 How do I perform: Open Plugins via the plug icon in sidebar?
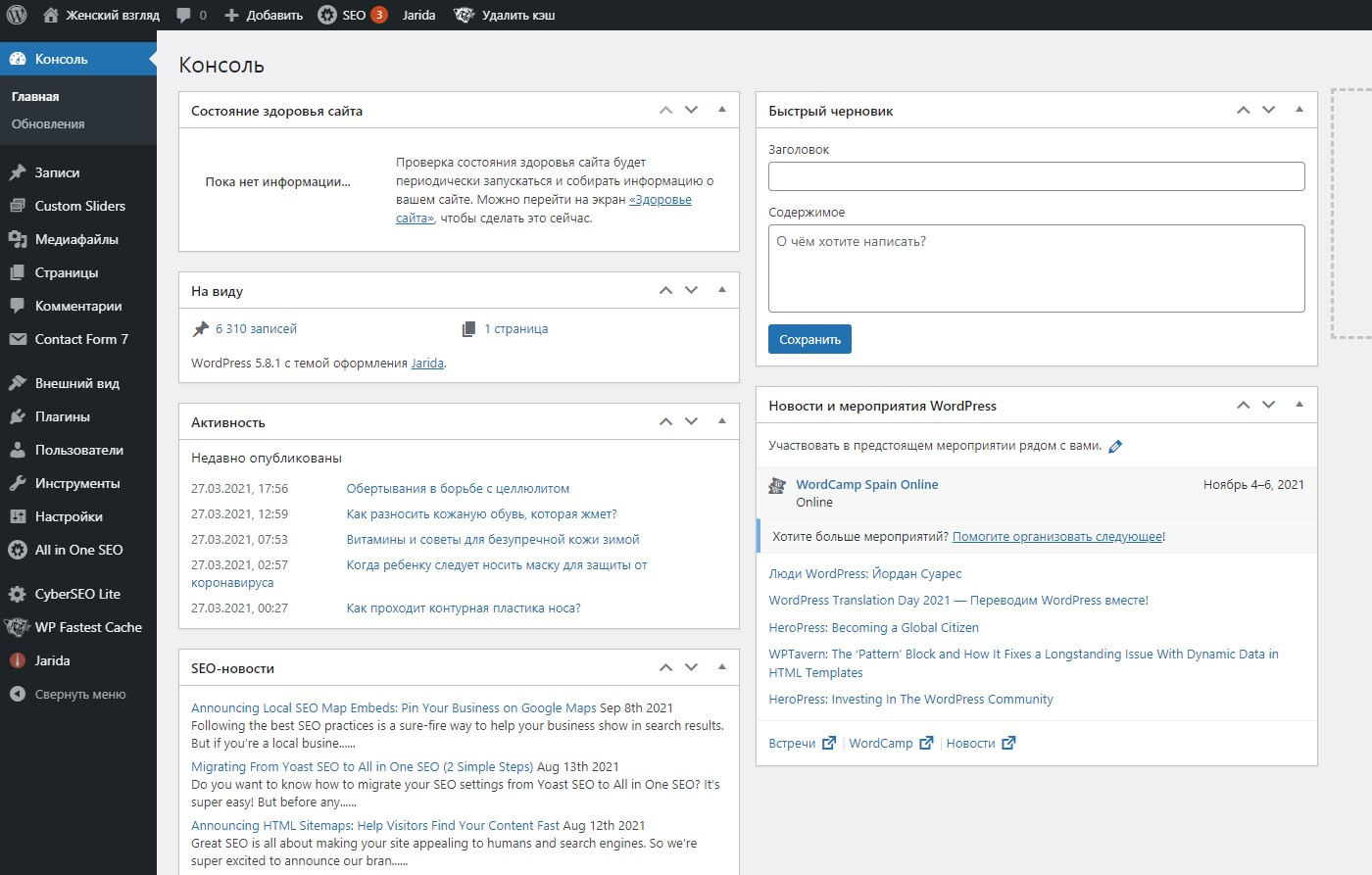(18, 416)
